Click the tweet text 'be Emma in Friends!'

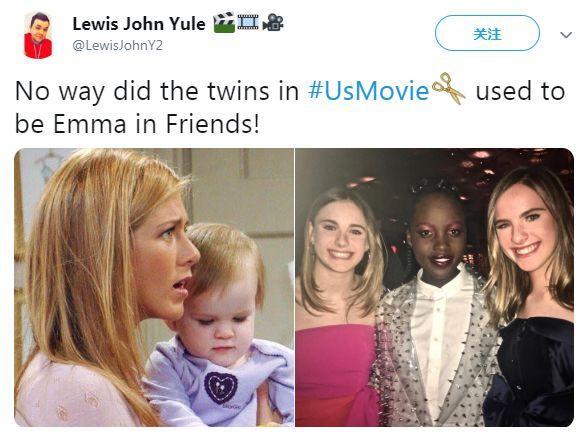137,124
